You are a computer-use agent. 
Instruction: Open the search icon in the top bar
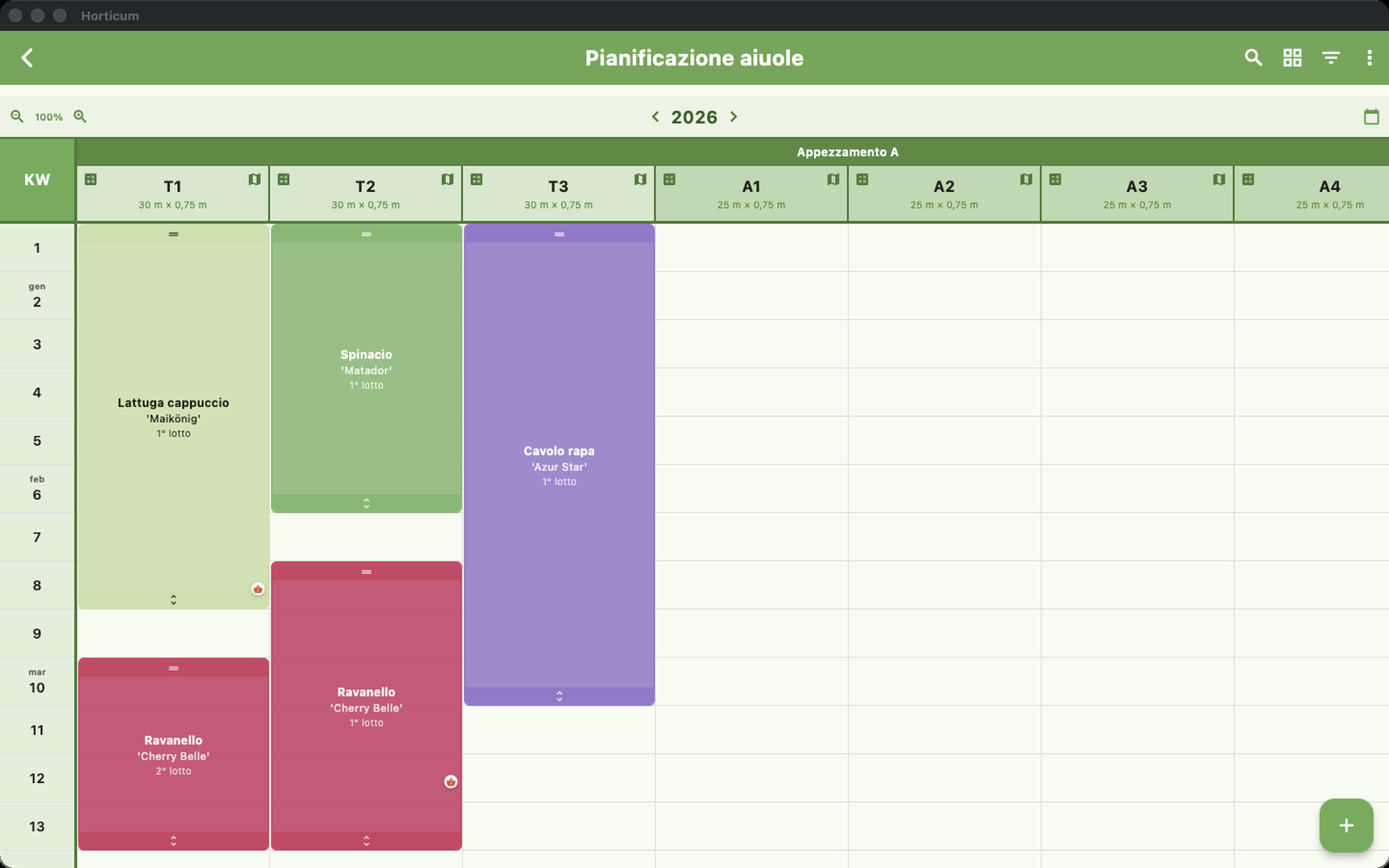tap(1253, 57)
